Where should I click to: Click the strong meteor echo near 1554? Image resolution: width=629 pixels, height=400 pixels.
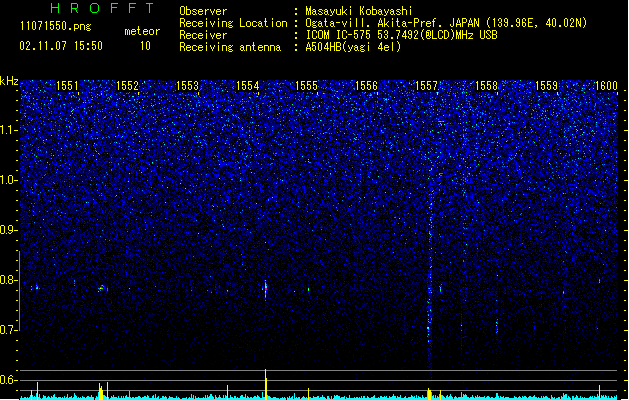tap(265, 289)
